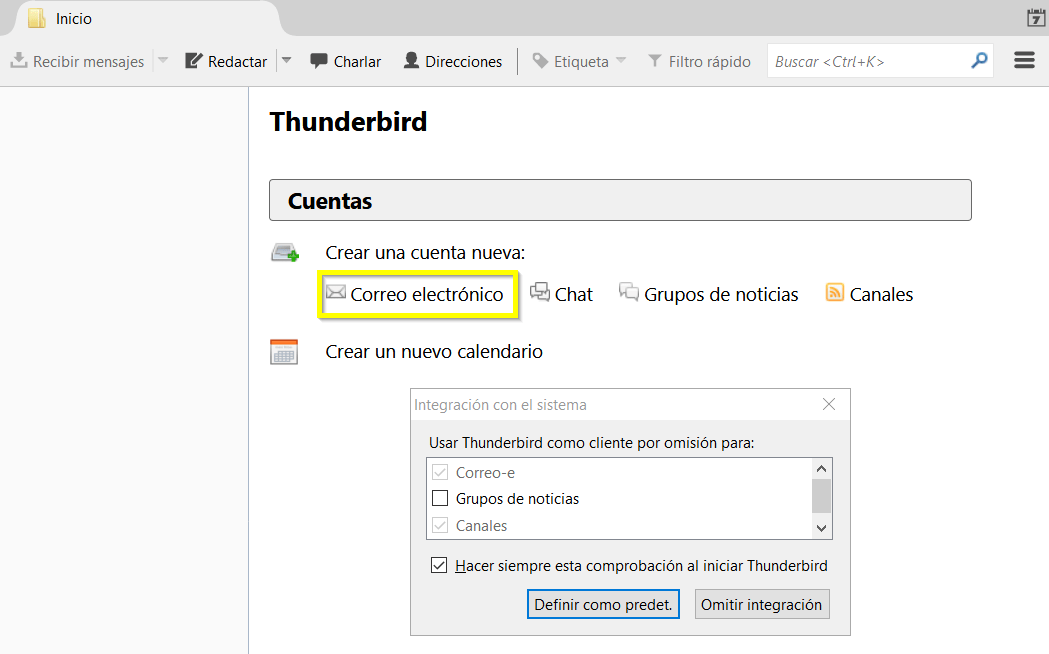Click the Cuentas section header

(620, 200)
